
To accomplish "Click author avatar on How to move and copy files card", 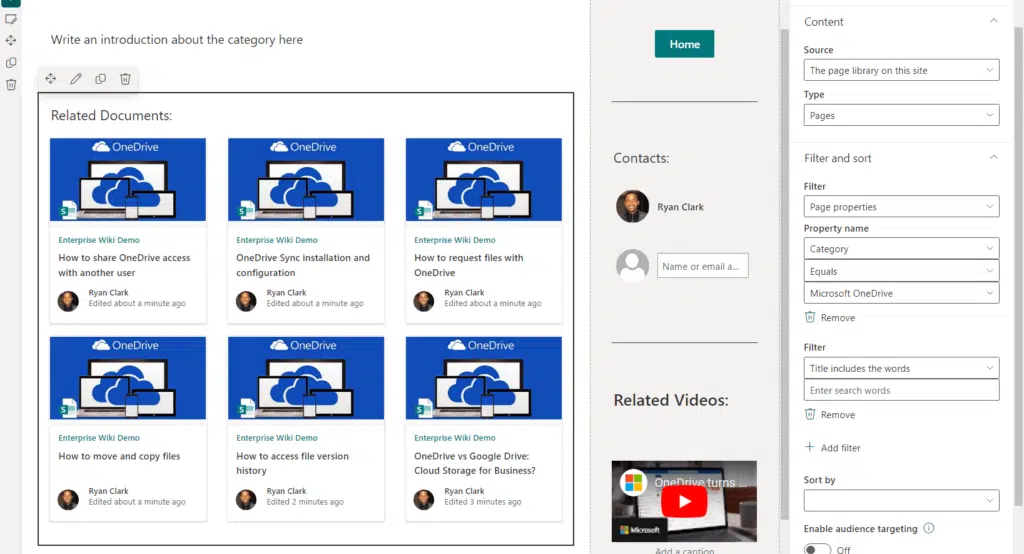I will [68, 499].
